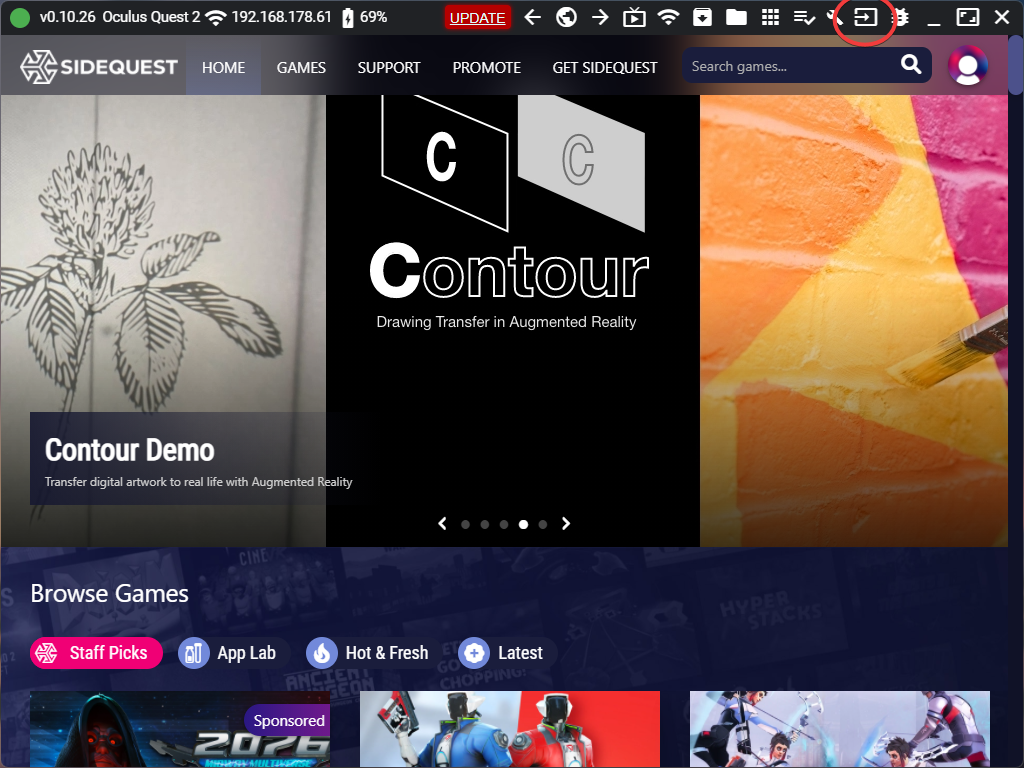This screenshot has height=768, width=1024.
Task: Select the fourth active carousel dot
Action: 523,524
